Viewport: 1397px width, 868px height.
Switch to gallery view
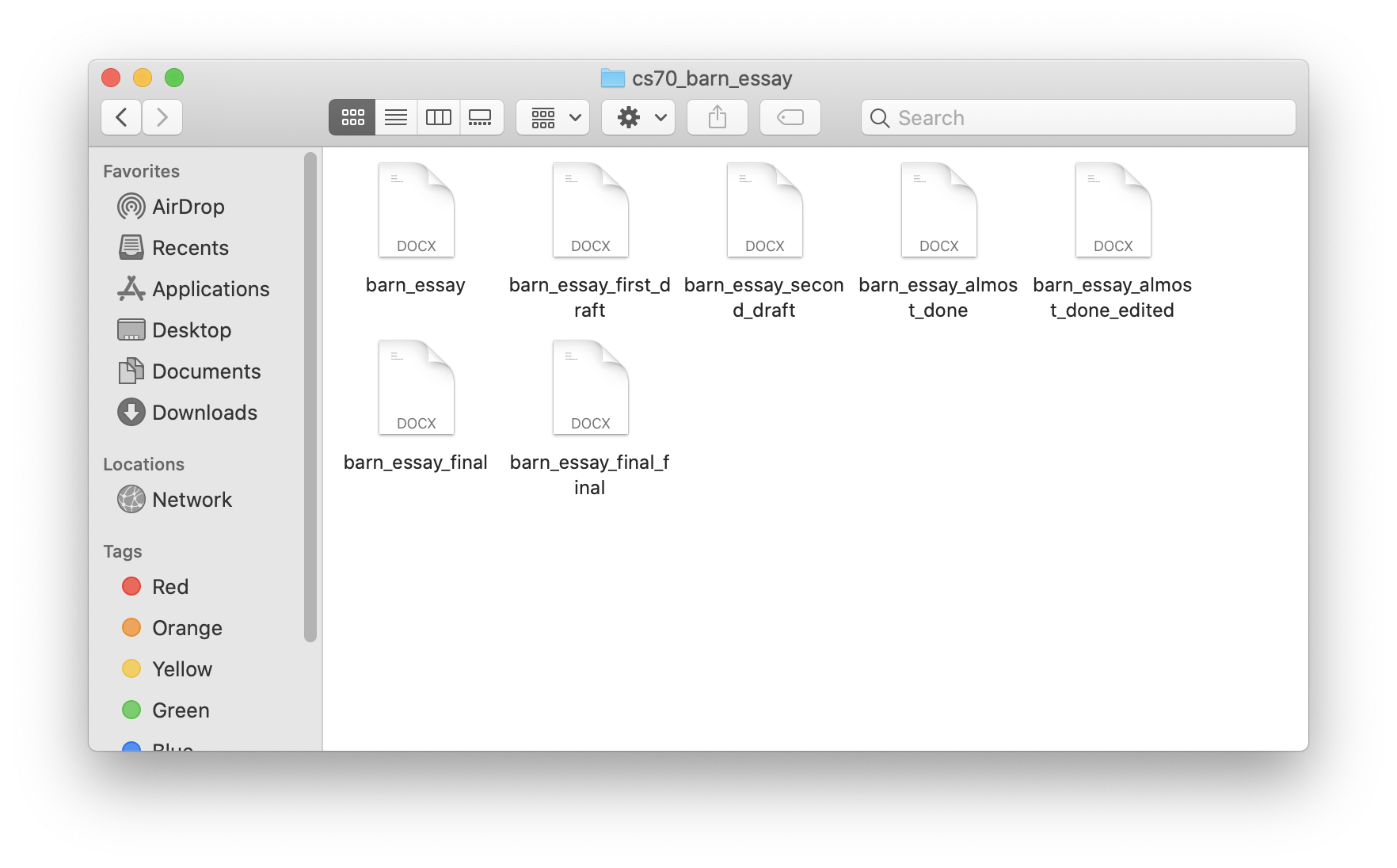point(482,116)
